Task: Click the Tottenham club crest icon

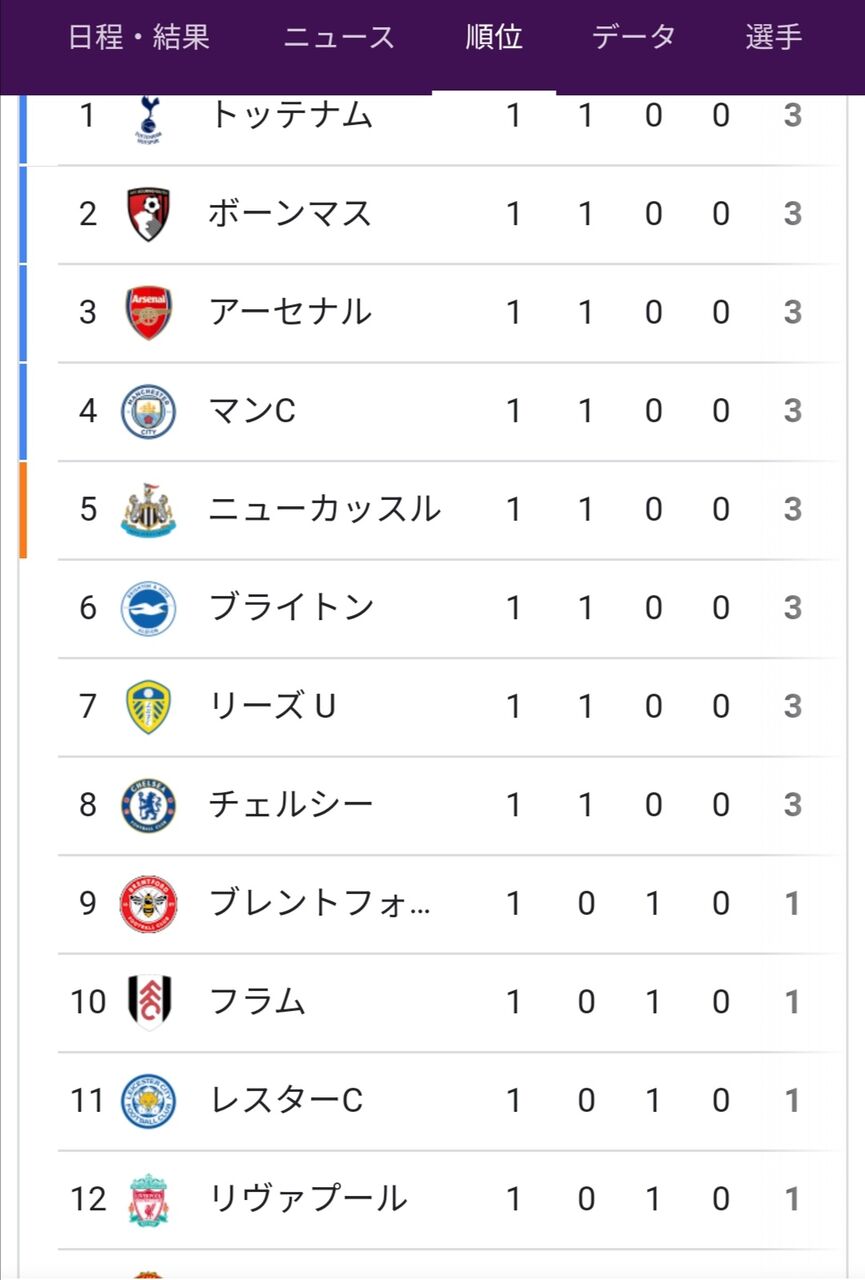Action: pyautogui.click(x=148, y=118)
